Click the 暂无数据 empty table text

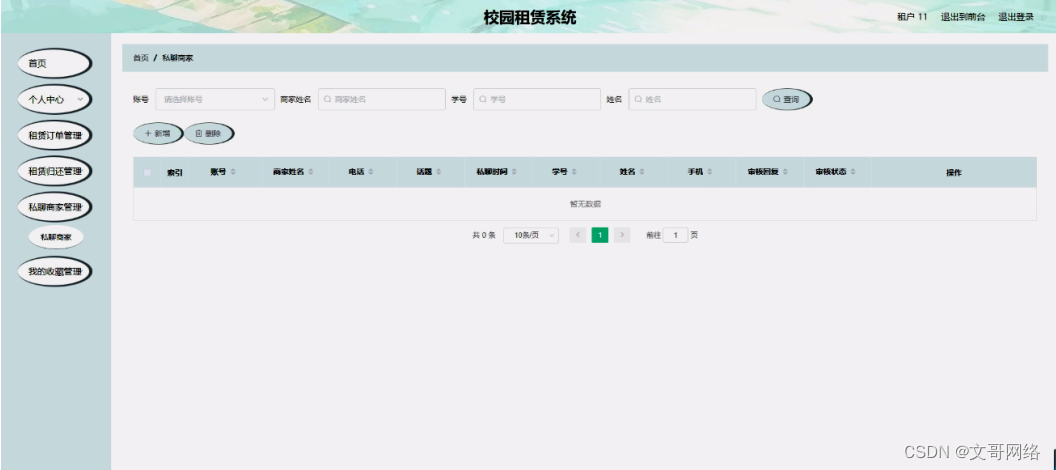click(x=585, y=203)
